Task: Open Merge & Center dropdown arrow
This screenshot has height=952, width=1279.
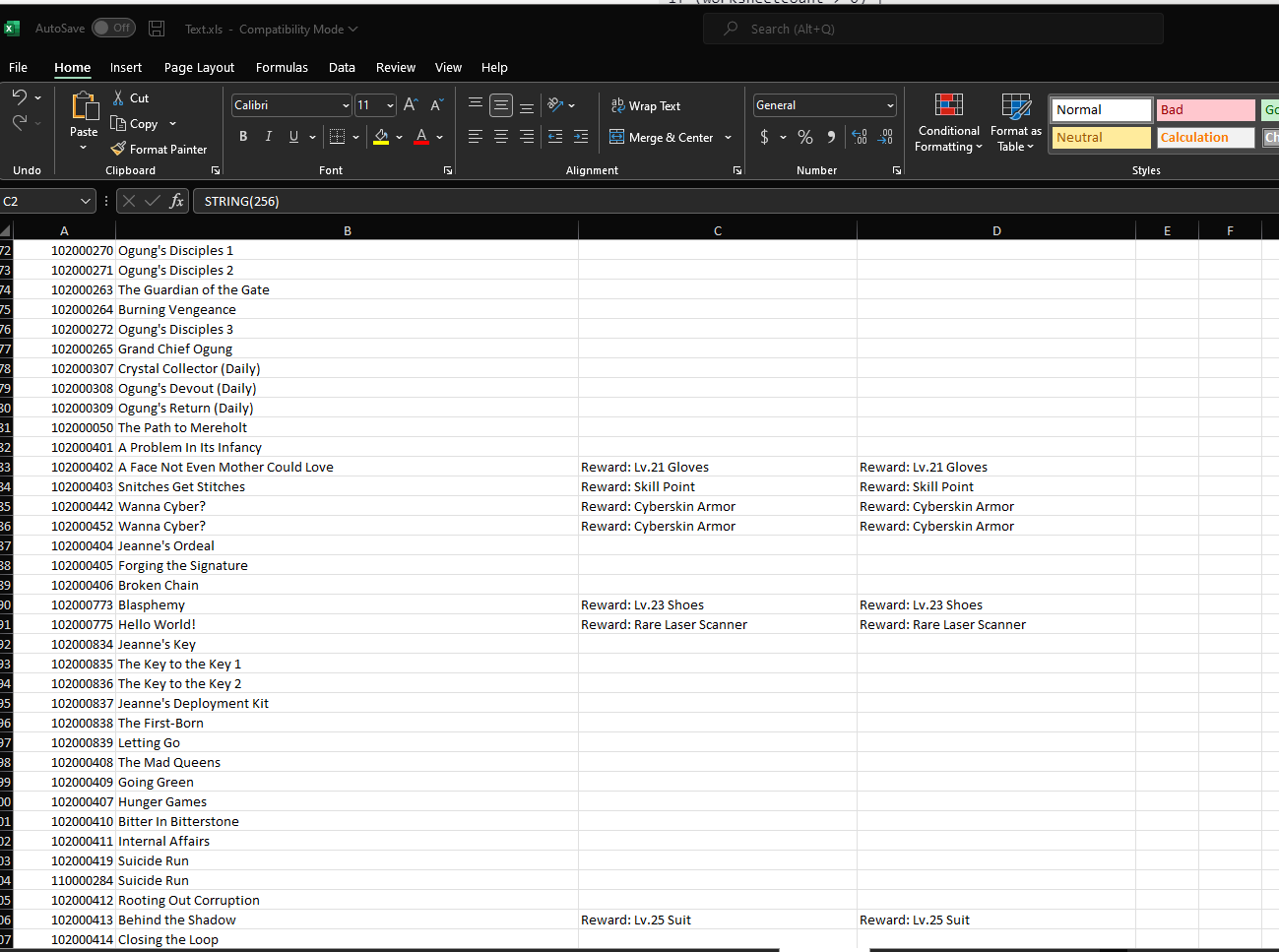Action: point(729,137)
